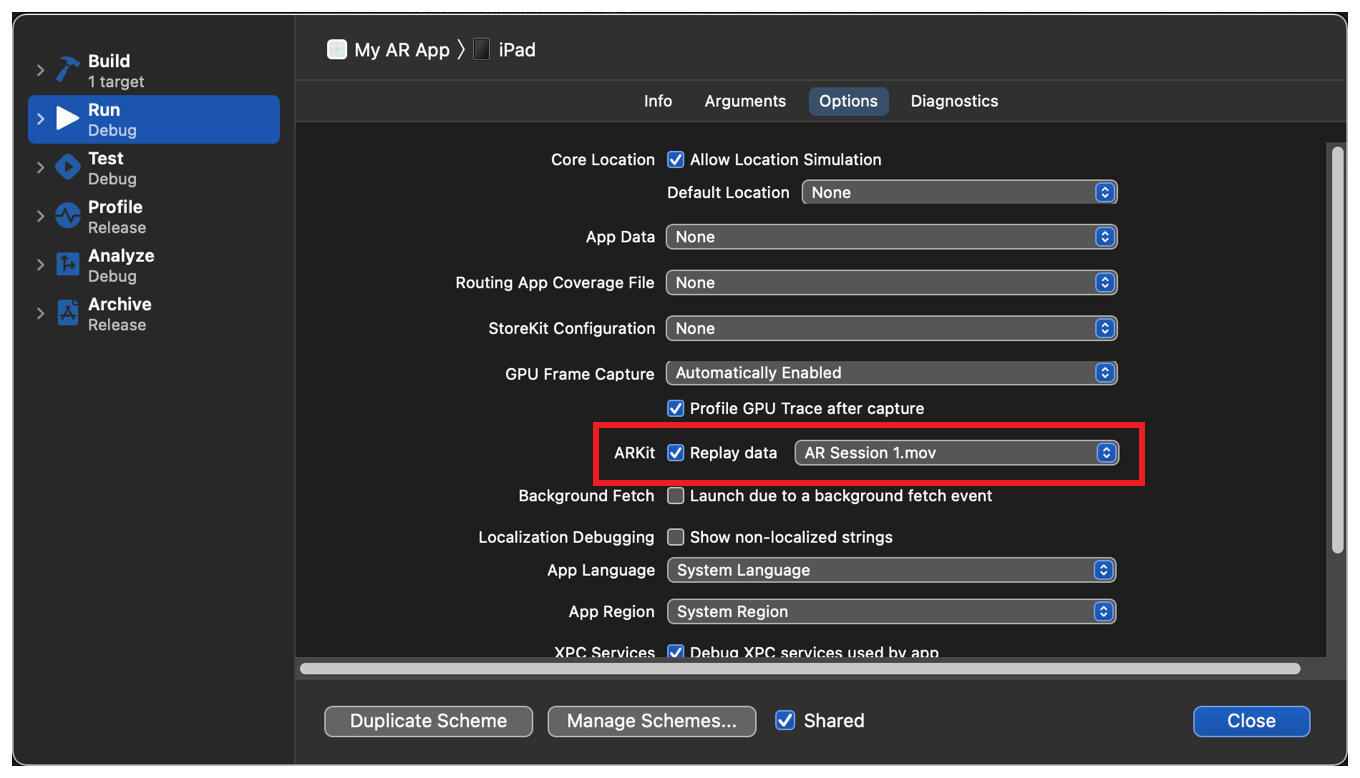Viewport: 1360px width, 778px height.
Task: Open the Diagnostics tab
Action: click(x=954, y=100)
